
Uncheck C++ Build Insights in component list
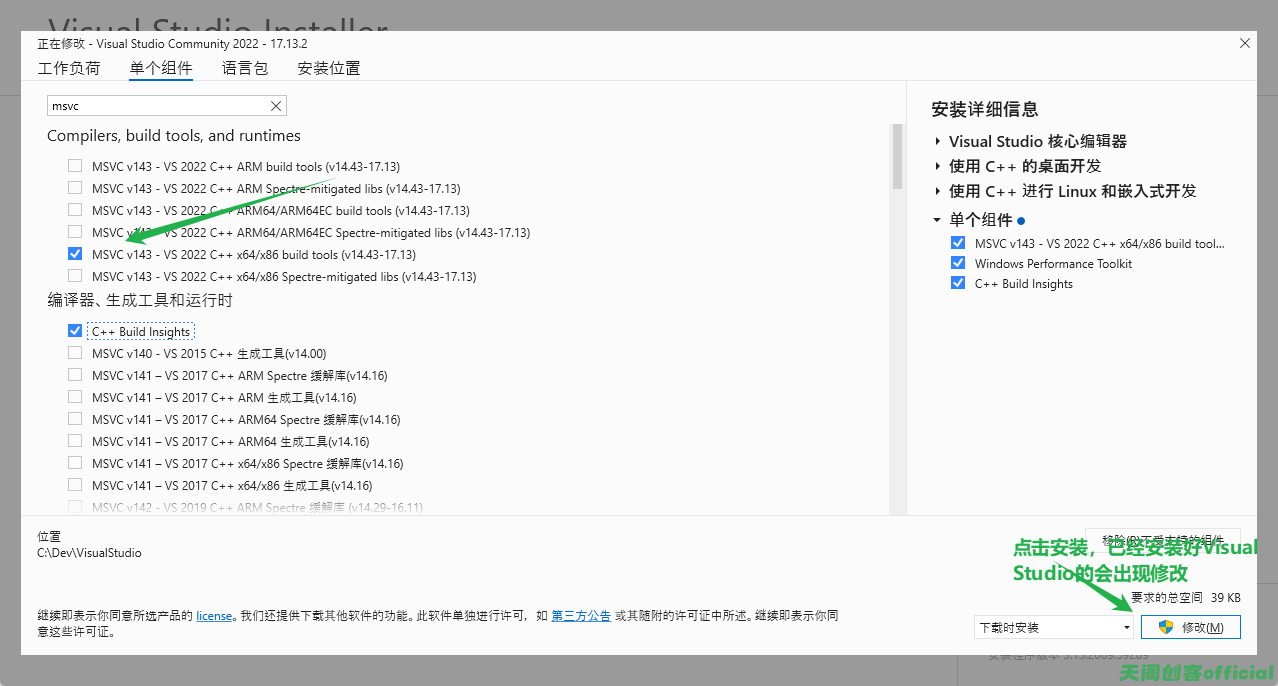[75, 331]
